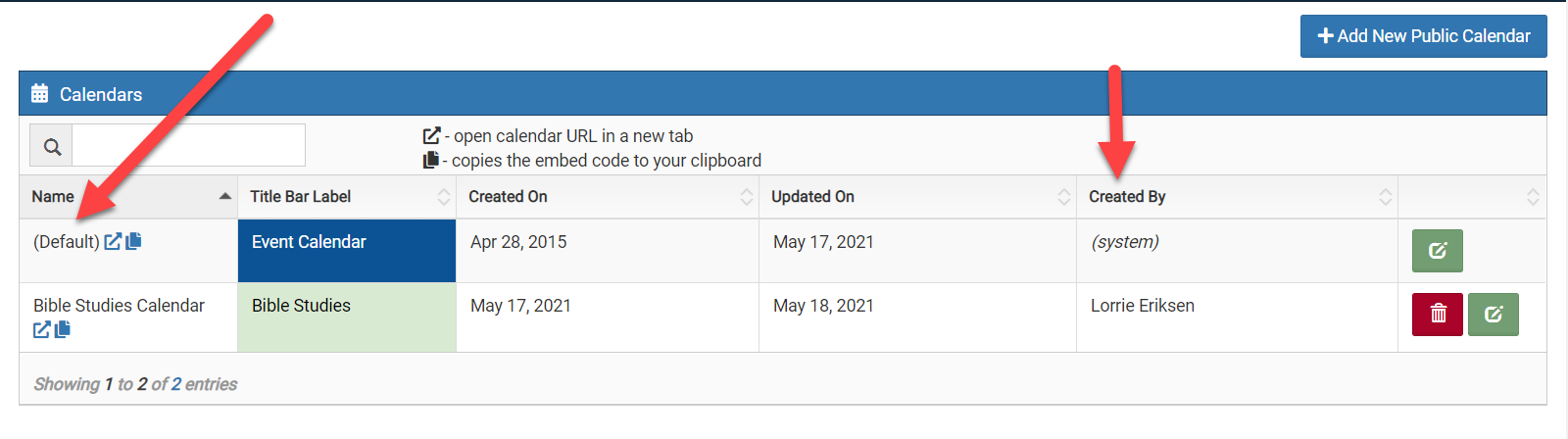Click the Calendars panel header icon
This screenshot has height=439, width=1568.
point(39,94)
